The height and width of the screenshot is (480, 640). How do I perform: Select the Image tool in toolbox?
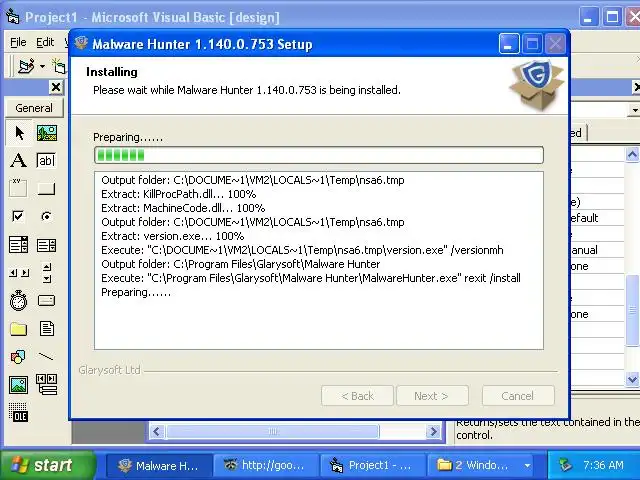19,385
